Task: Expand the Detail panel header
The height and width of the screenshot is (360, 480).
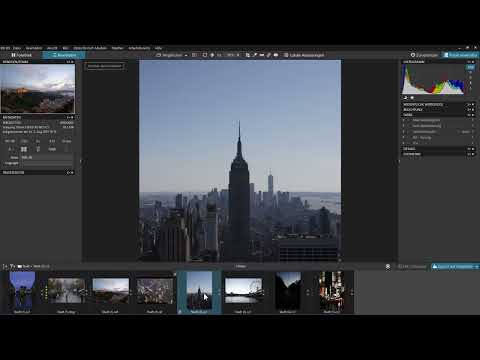Action: 439,149
